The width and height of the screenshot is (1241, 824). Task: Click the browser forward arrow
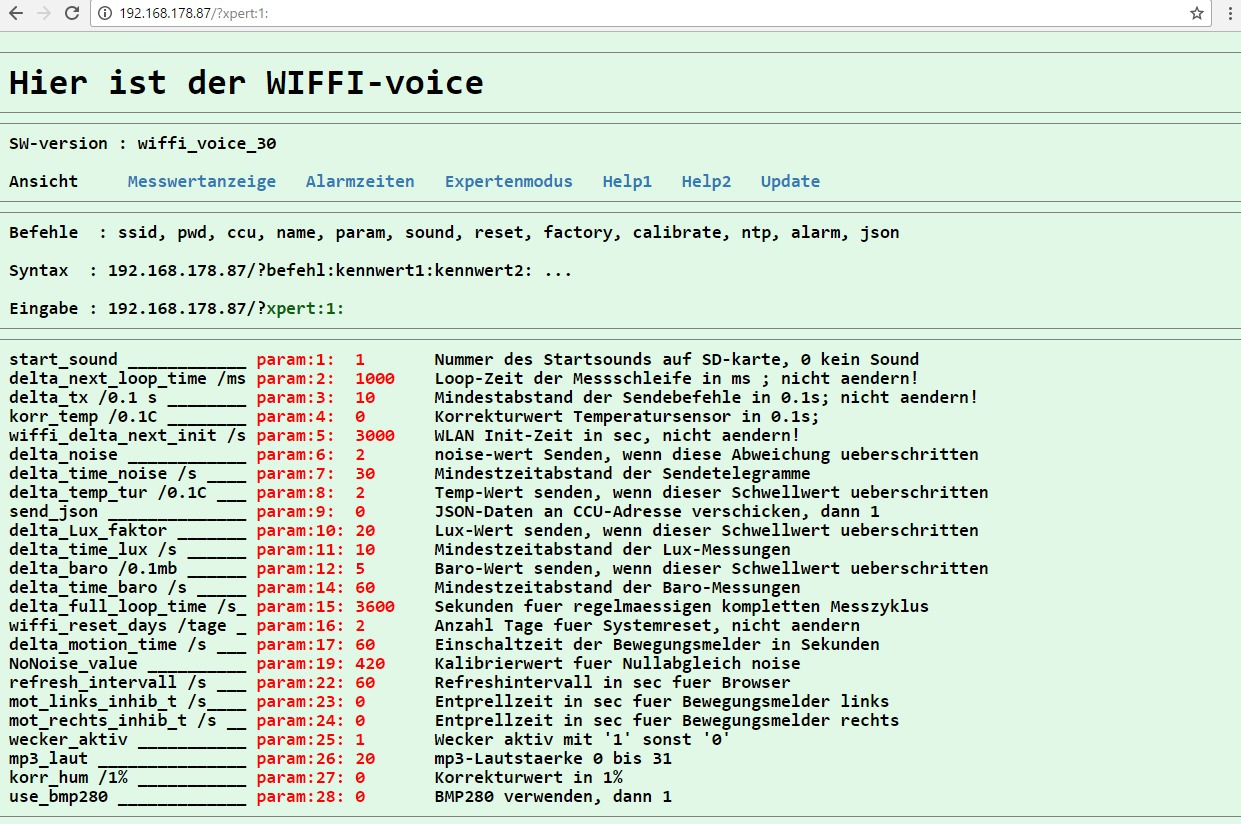tap(43, 13)
